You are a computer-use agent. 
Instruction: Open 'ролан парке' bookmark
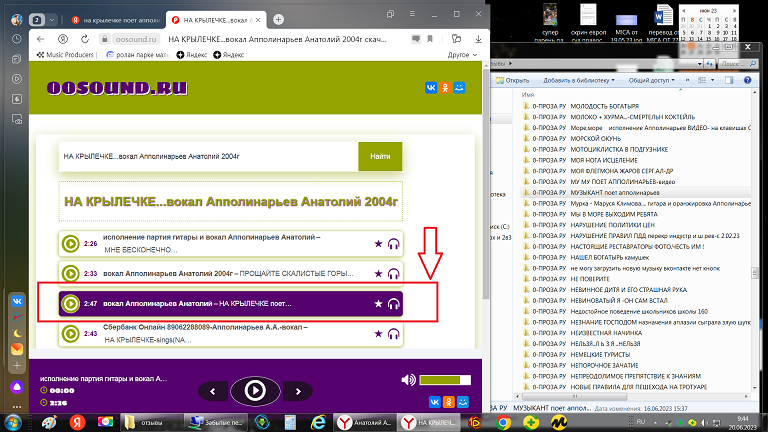[137, 55]
